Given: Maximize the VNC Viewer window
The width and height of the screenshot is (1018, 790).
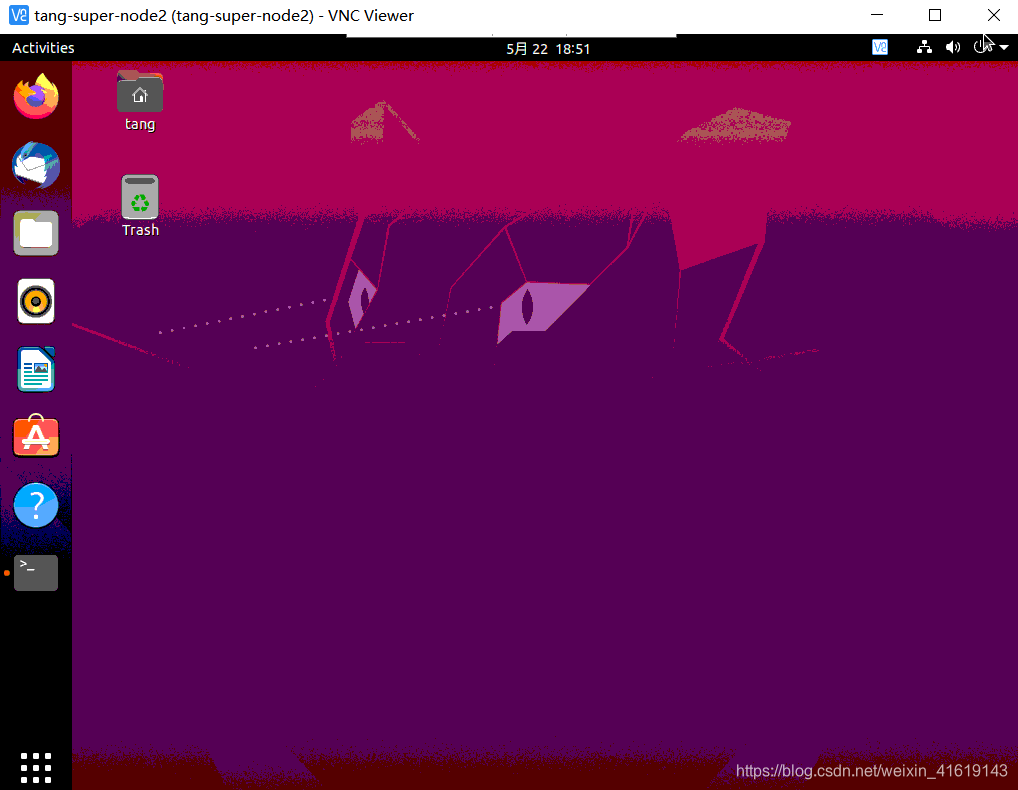Looking at the screenshot, I should coord(935,15).
